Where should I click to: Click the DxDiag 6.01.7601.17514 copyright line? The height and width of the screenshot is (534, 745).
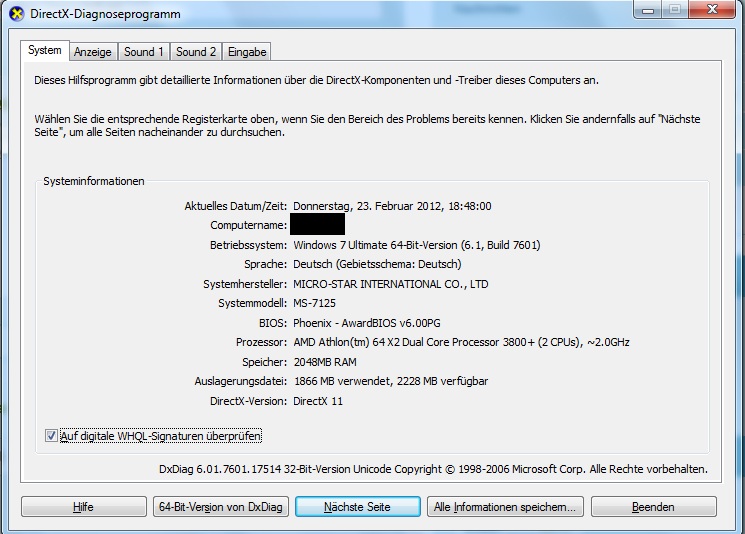[433, 469]
